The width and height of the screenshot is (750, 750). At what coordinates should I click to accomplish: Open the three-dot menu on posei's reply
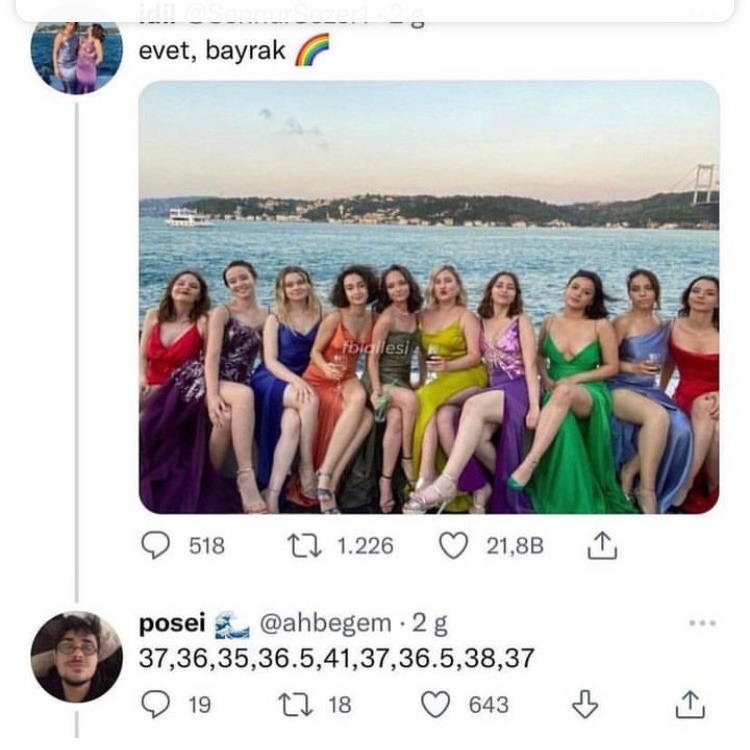(702, 623)
